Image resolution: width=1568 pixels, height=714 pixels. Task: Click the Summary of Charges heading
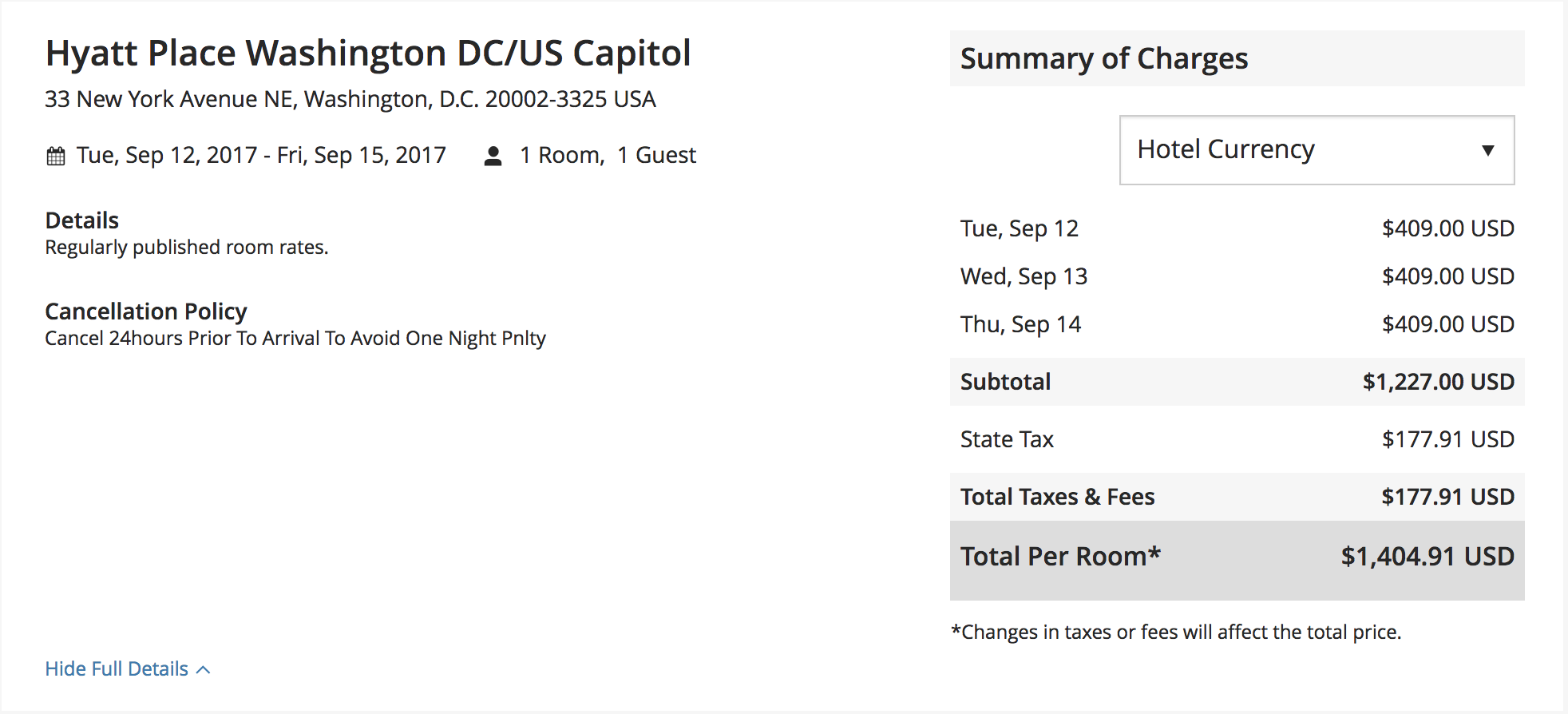(x=1104, y=58)
